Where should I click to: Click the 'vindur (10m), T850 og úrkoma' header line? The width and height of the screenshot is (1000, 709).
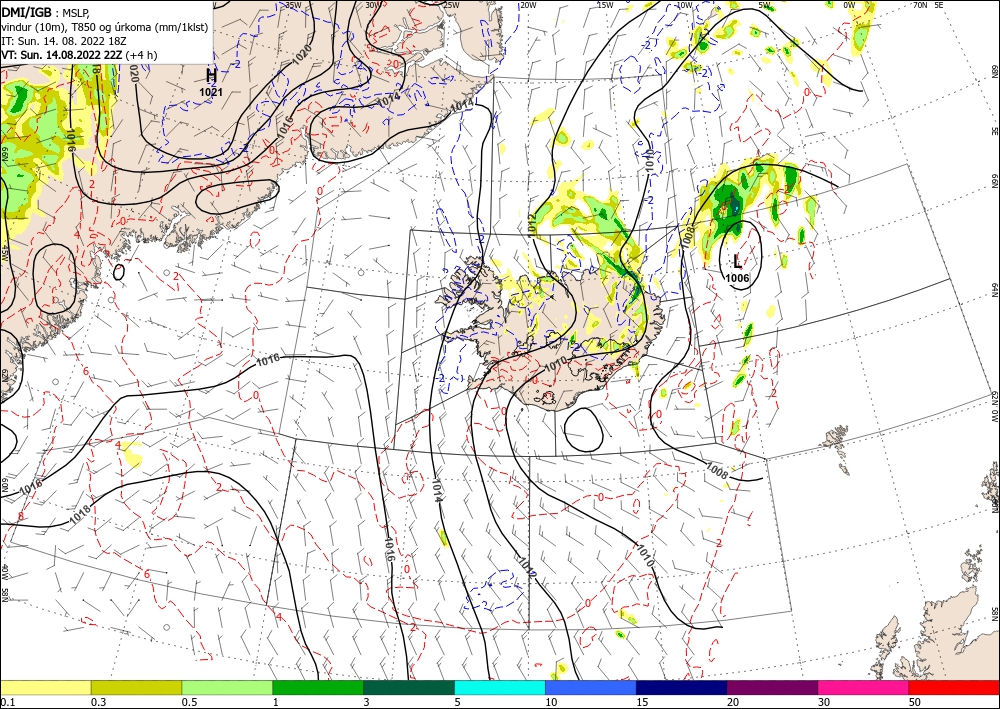coord(105,27)
